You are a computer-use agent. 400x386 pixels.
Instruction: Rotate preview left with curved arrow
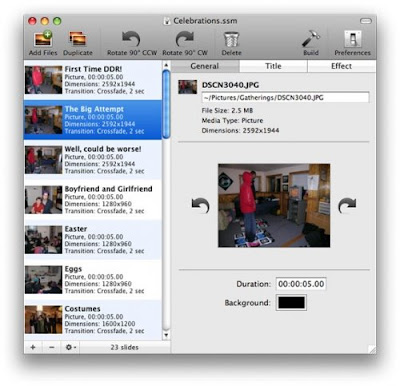201,205
